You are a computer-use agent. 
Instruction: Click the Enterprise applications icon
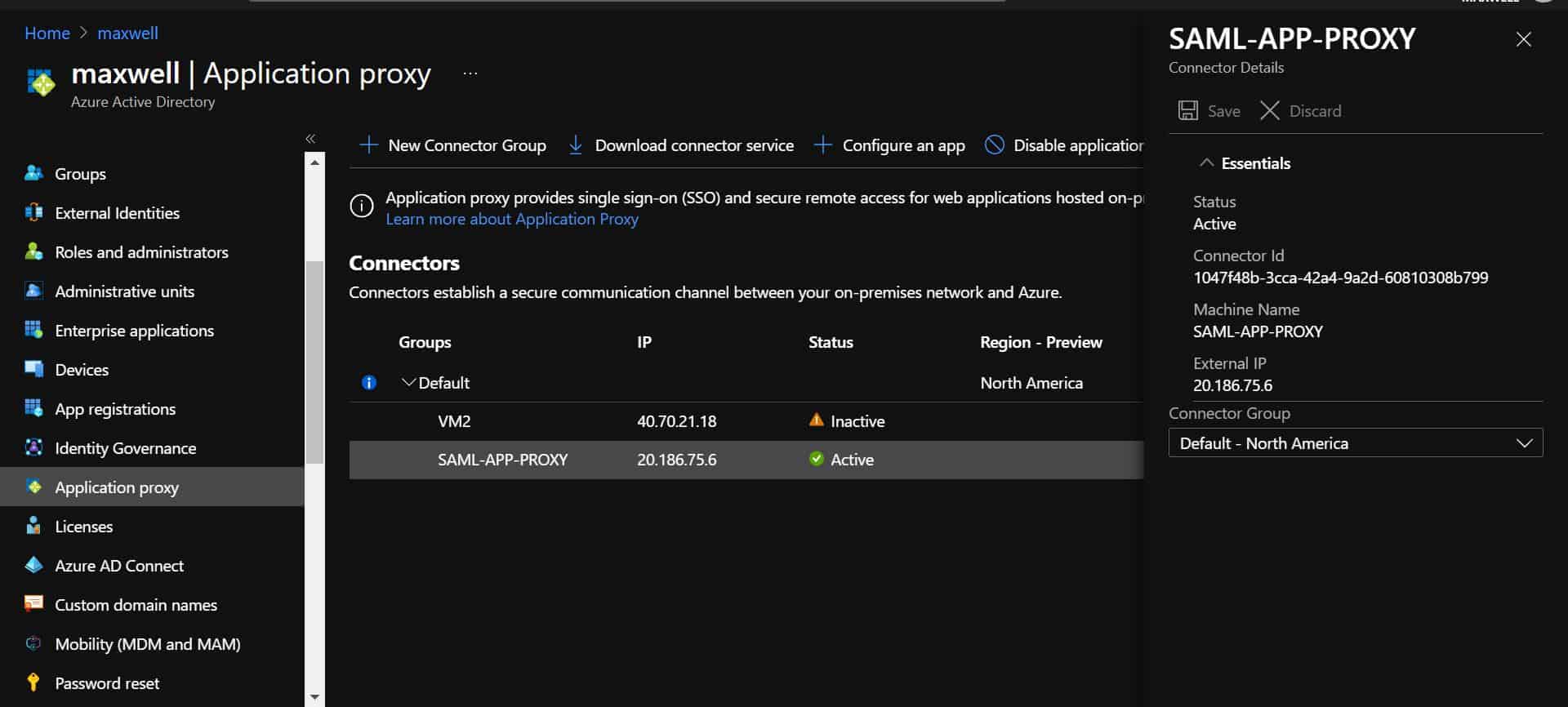33,330
